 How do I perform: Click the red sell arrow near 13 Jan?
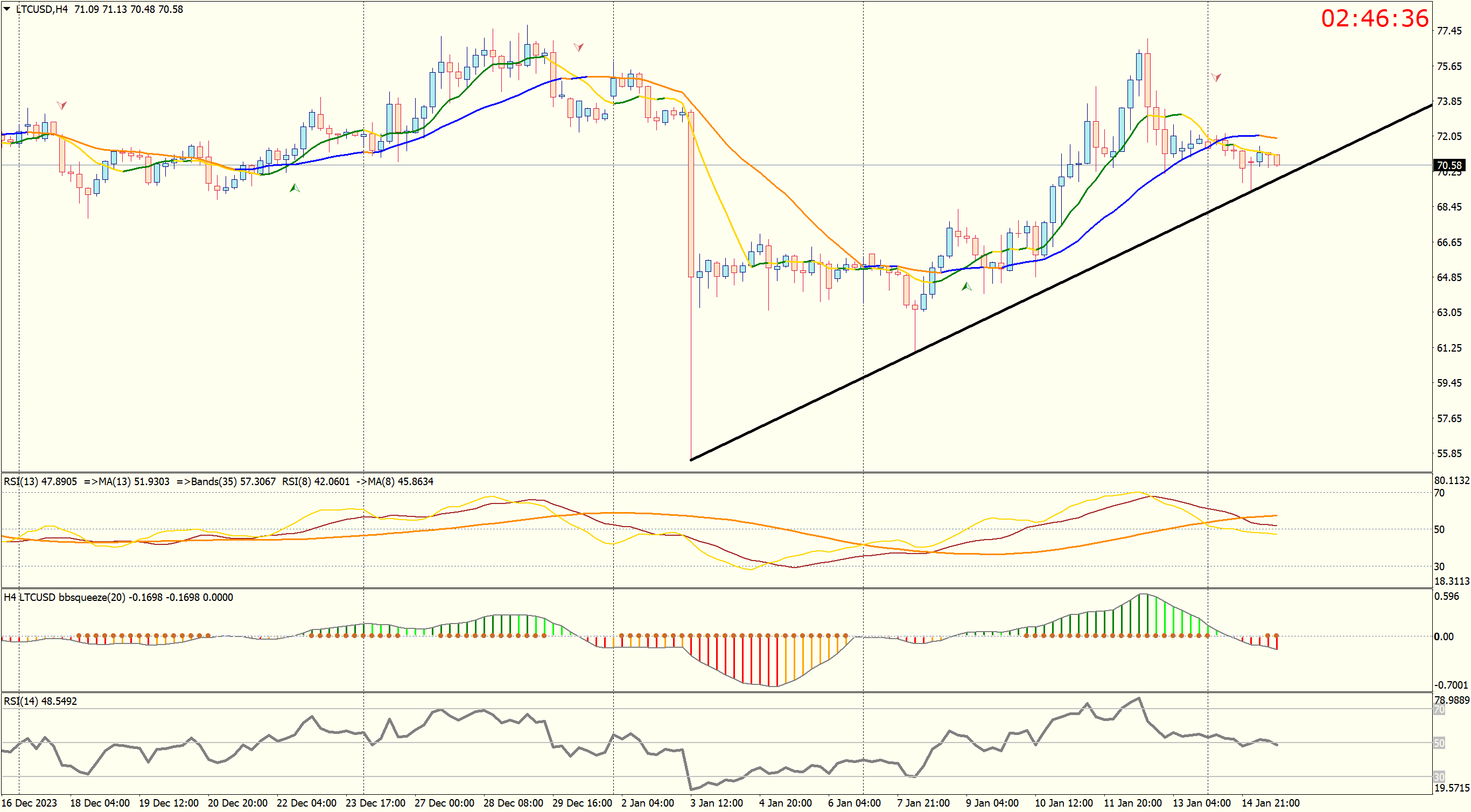(1216, 76)
